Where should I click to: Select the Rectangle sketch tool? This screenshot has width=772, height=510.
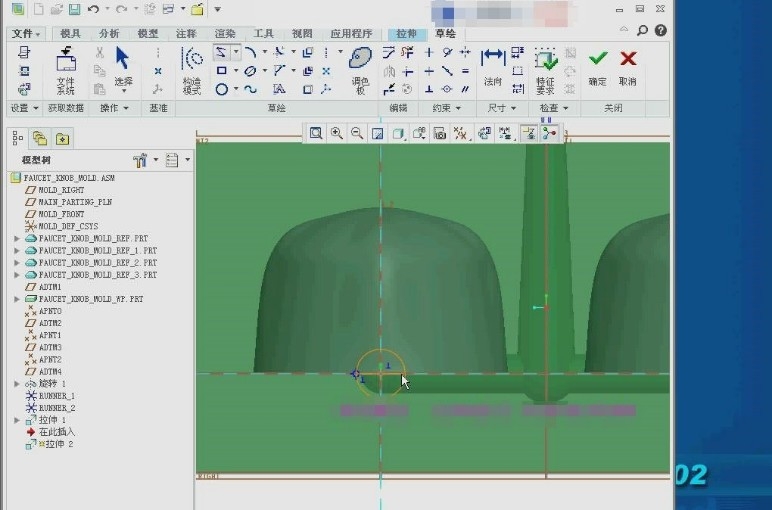coord(222,71)
